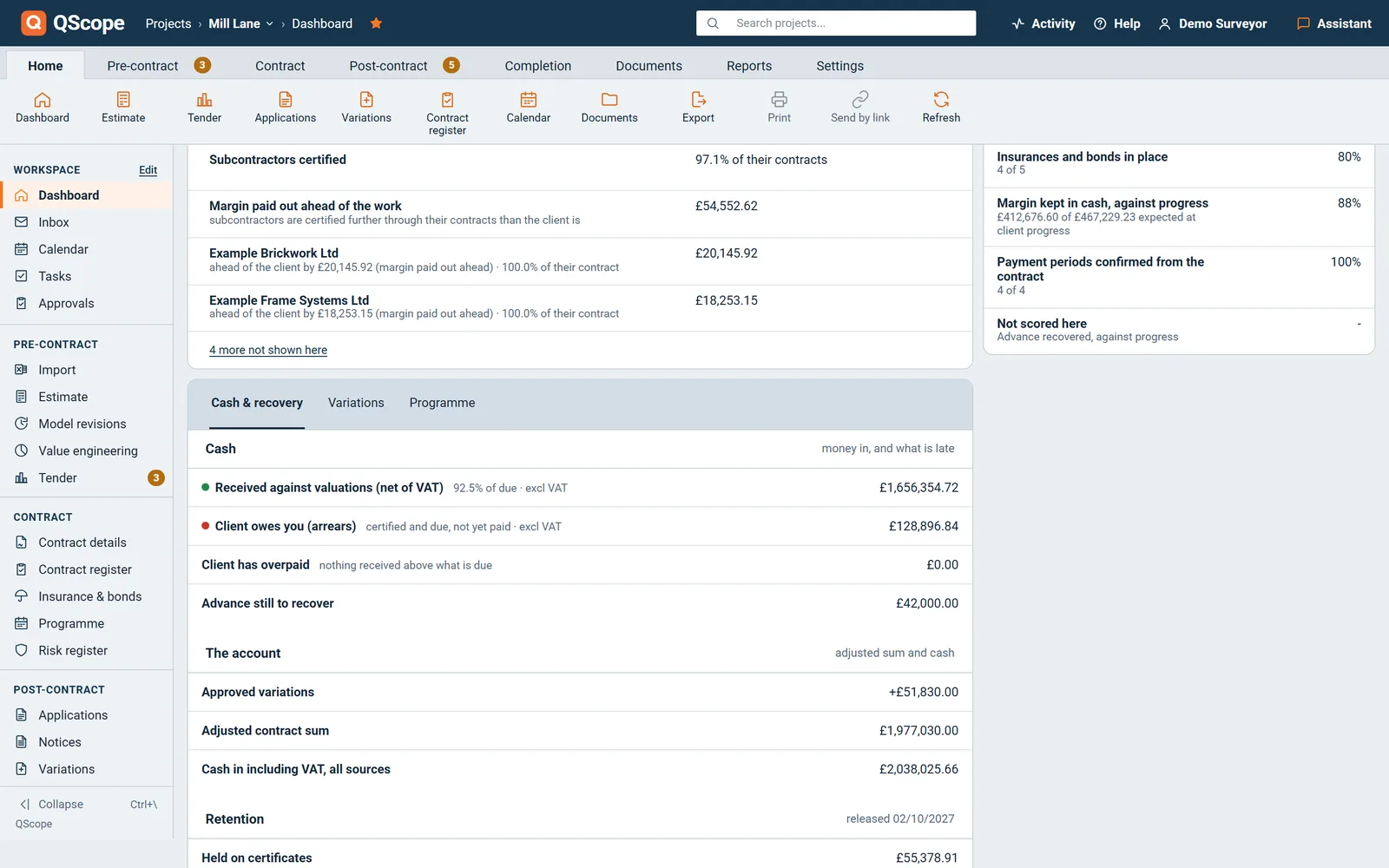This screenshot has height=868, width=1389.
Task: Select the Variations tab in the cash panel
Action: 356,403
